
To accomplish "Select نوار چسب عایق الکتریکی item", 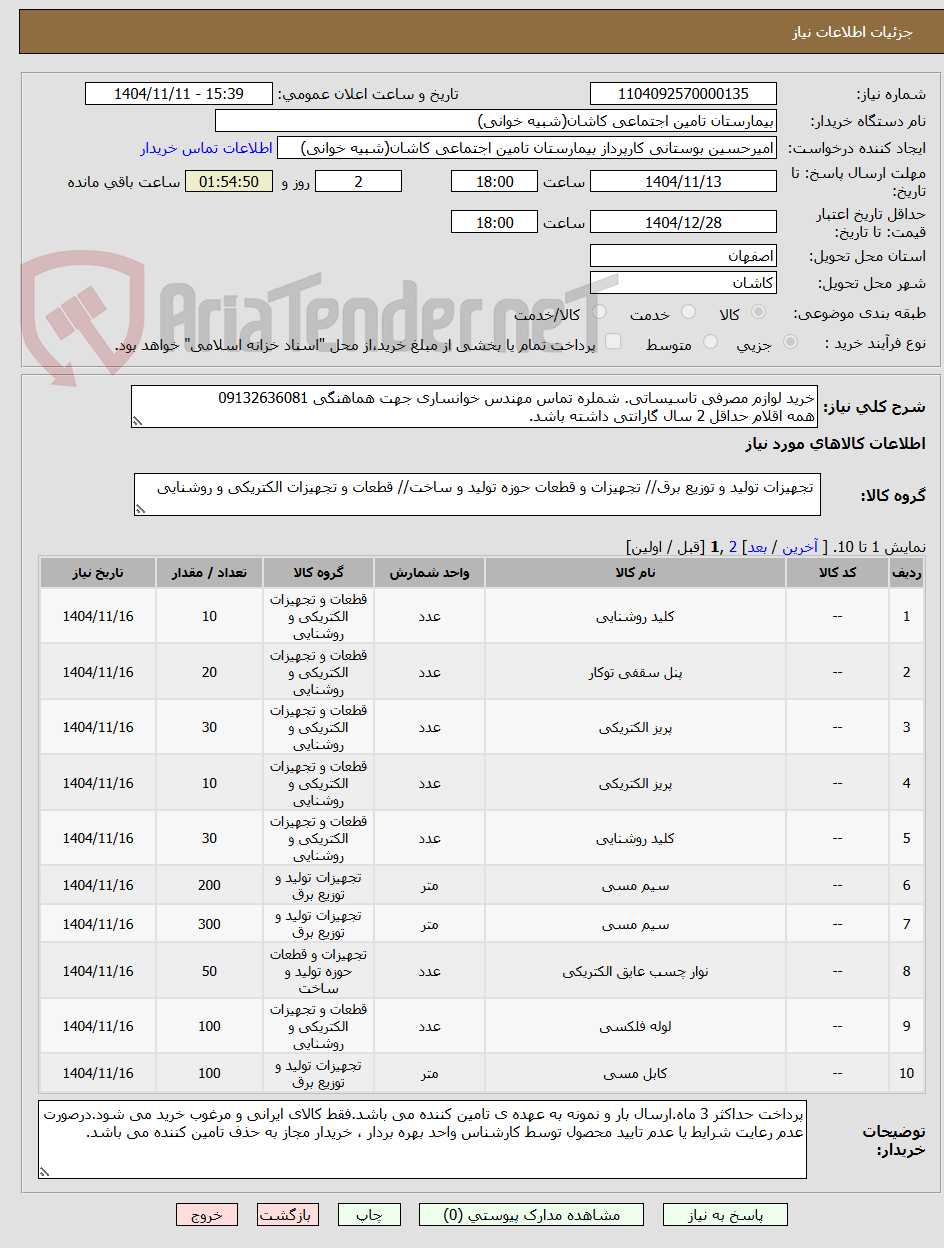I will pos(636,971).
